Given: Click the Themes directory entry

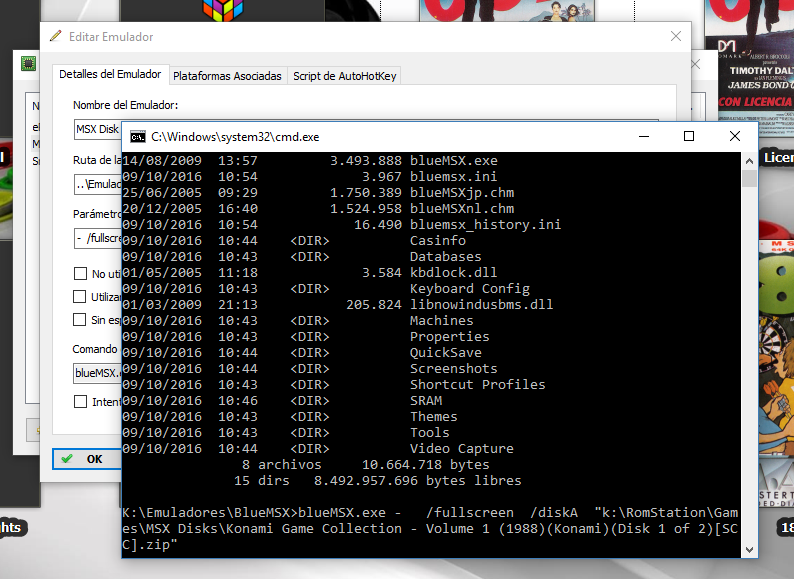Looking at the screenshot, I should (433, 416).
